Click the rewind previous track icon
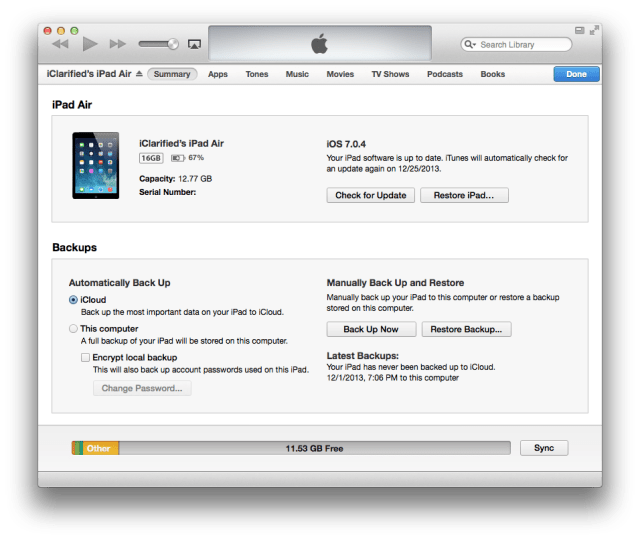640x540 pixels. point(60,44)
